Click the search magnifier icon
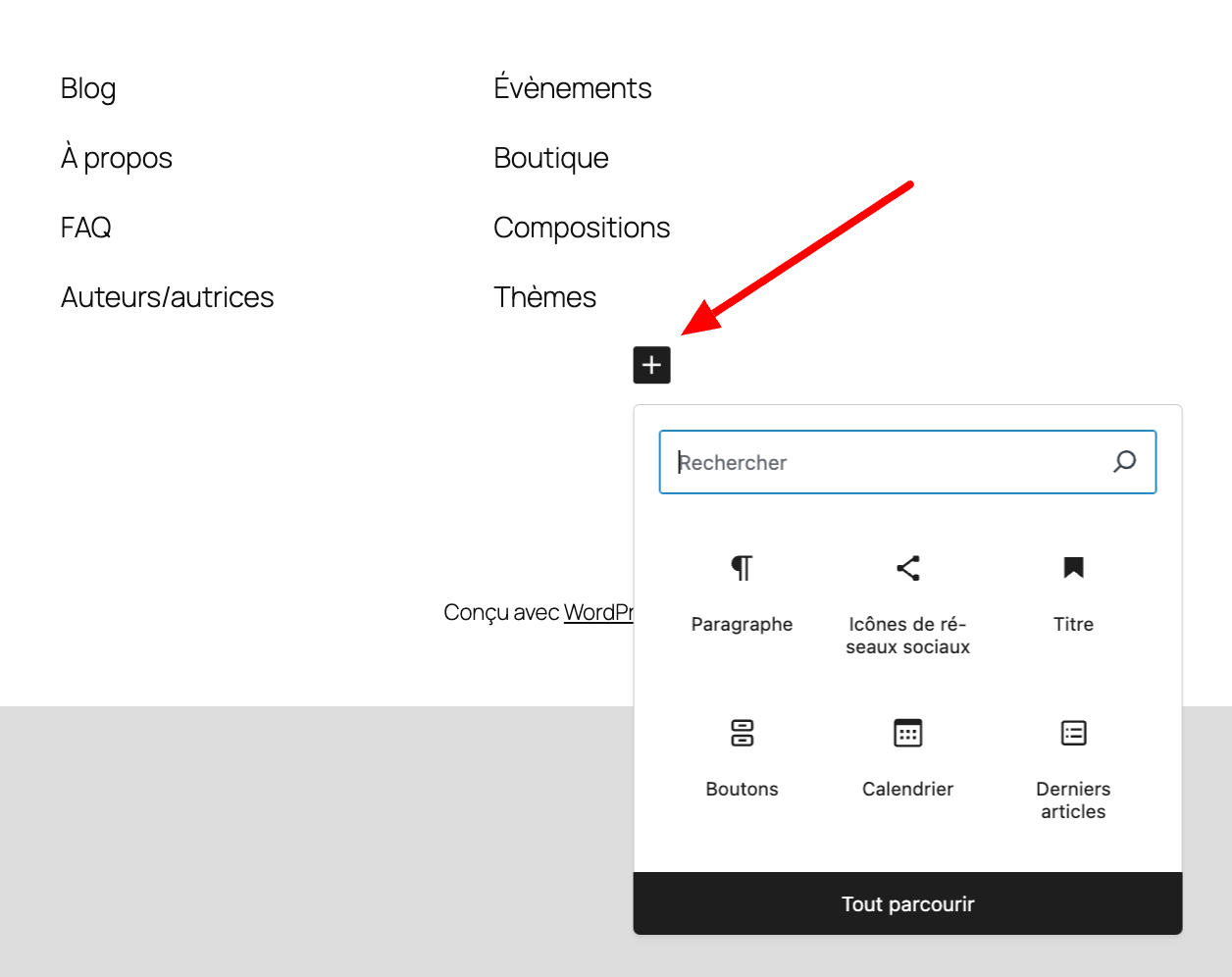 pos(1123,462)
